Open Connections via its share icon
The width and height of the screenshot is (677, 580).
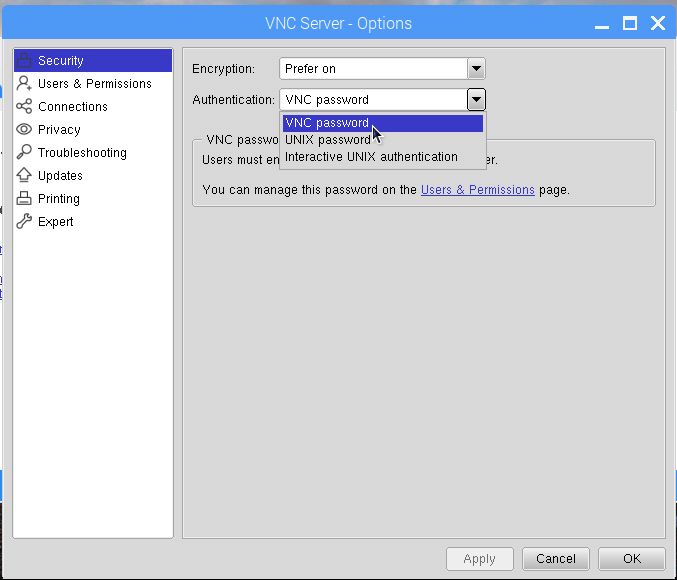(x=25, y=107)
